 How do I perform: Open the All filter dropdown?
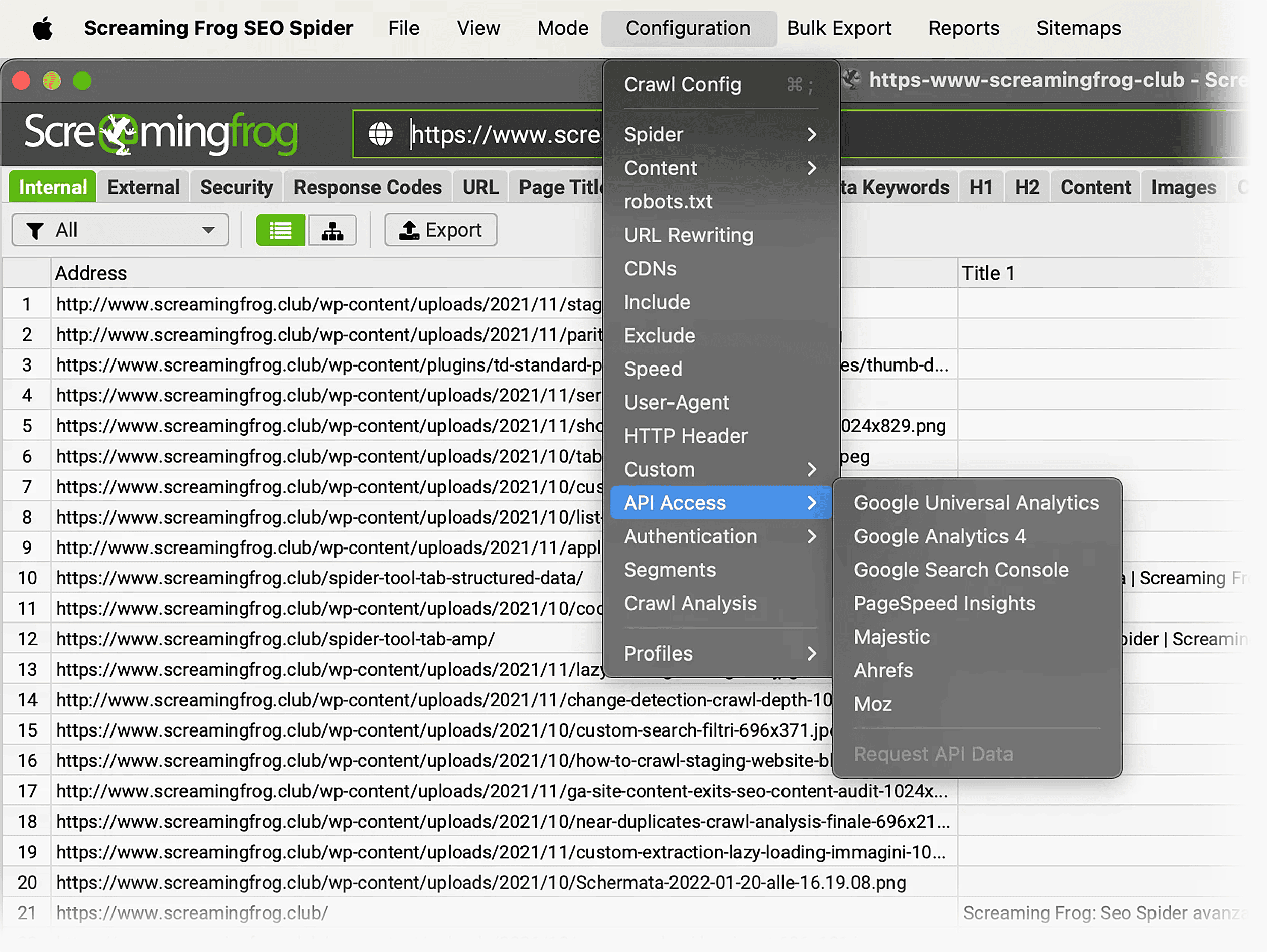119,230
